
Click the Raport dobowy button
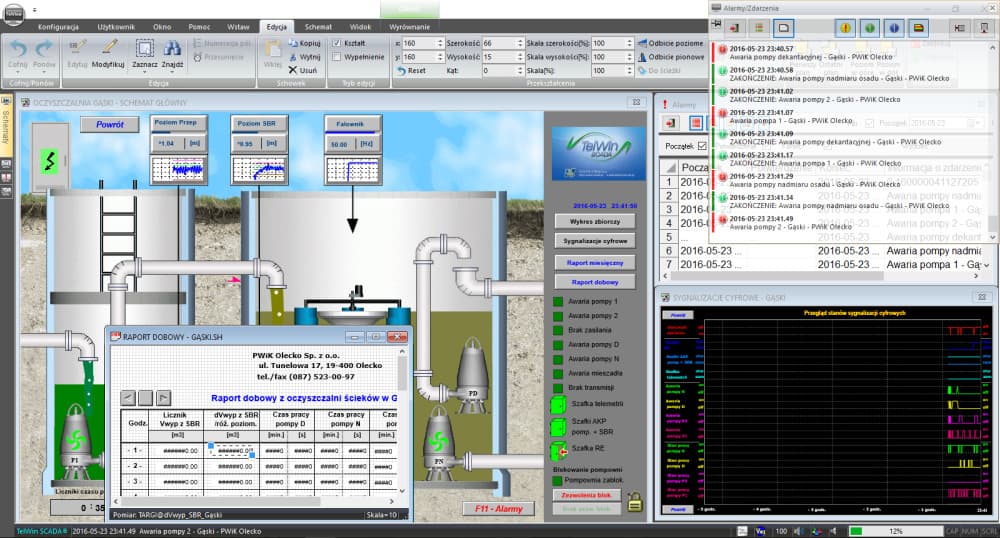tap(595, 282)
